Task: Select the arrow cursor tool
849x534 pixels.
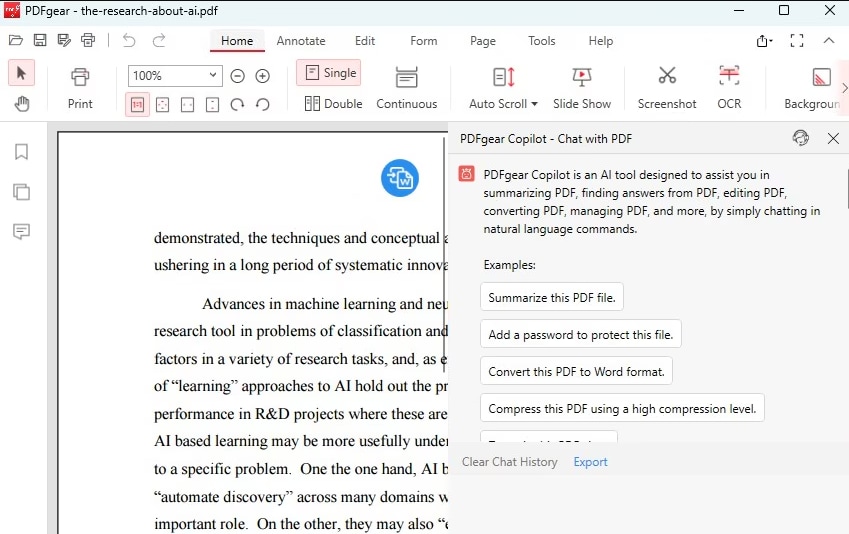Action: (22, 73)
